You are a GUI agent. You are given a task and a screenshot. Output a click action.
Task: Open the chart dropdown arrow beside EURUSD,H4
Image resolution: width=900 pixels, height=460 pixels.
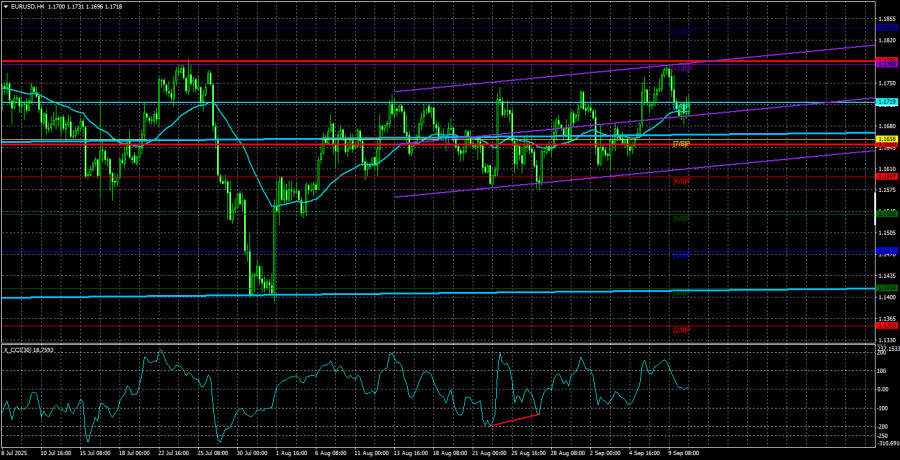(6, 5)
